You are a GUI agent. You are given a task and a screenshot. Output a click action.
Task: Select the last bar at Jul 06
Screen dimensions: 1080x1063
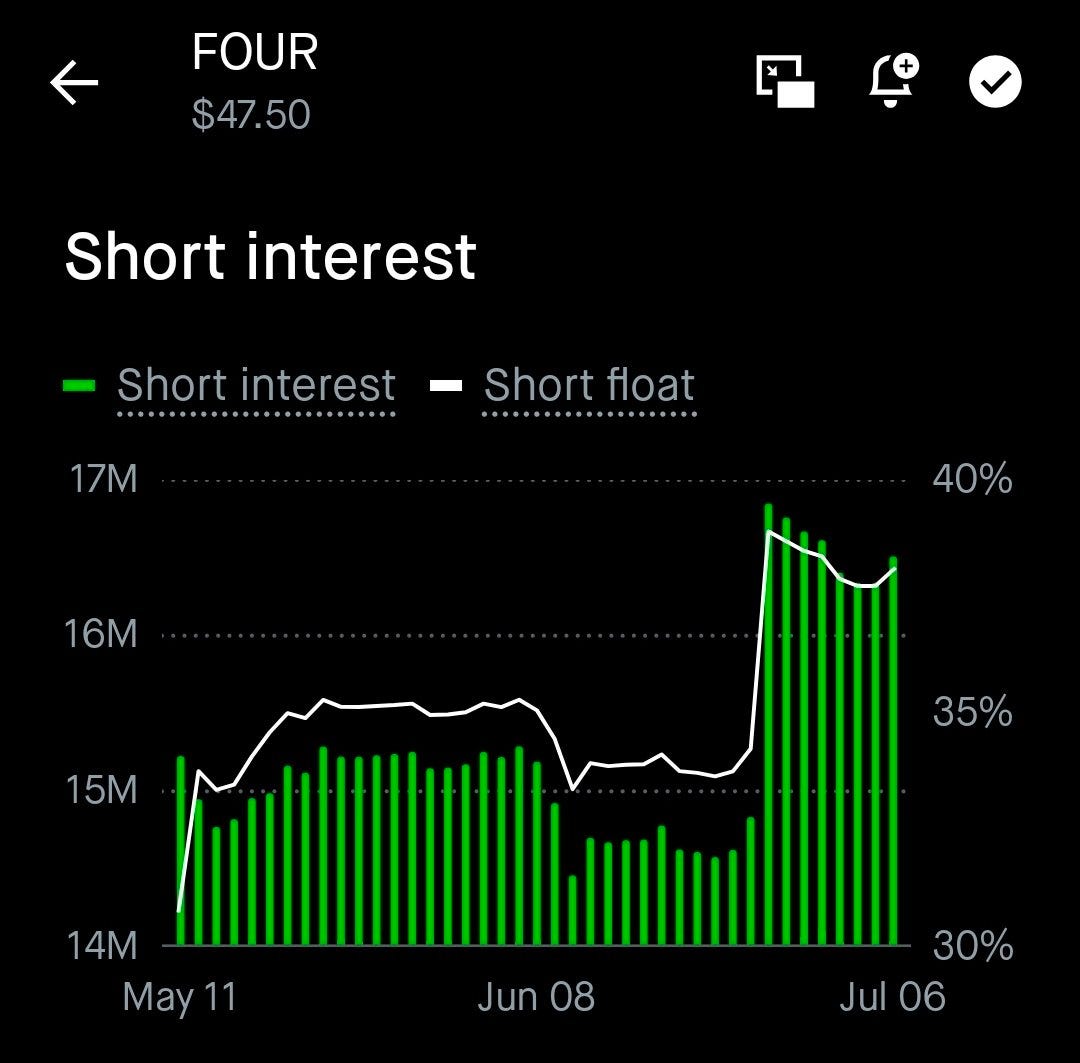pos(893,751)
